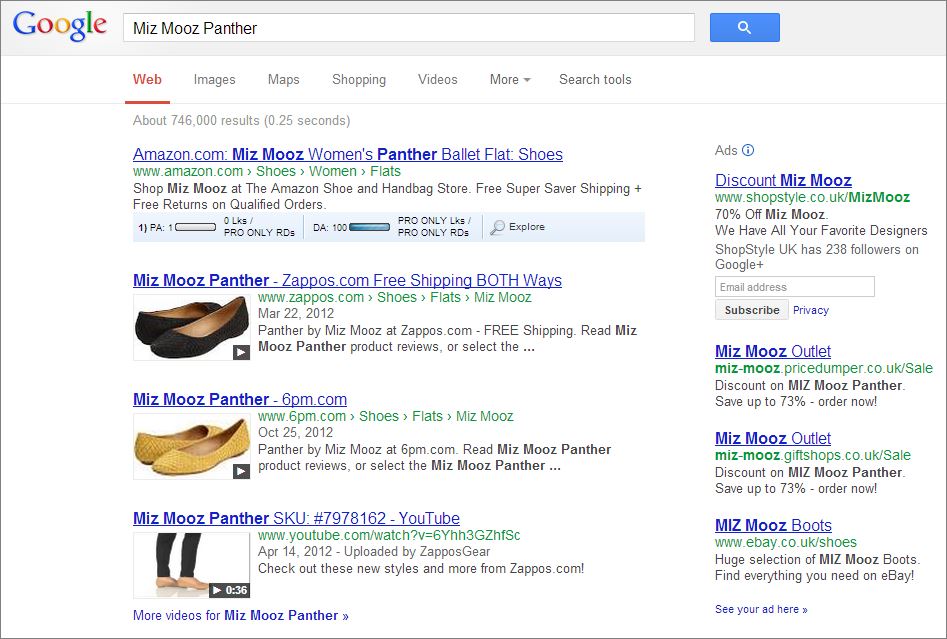This screenshot has width=947, height=639.
Task: Click the Subscribe button
Action: click(x=752, y=310)
